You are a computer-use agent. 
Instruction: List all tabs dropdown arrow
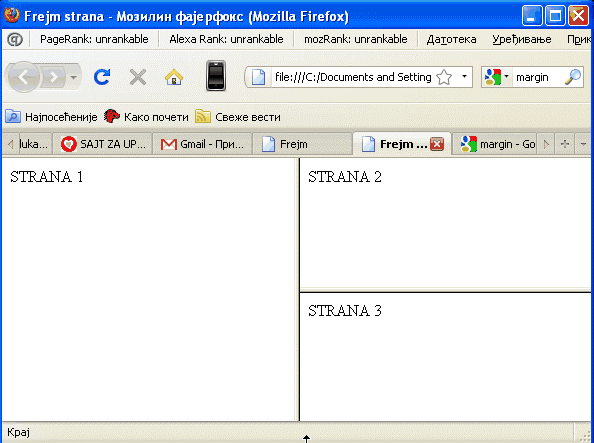coord(583,144)
